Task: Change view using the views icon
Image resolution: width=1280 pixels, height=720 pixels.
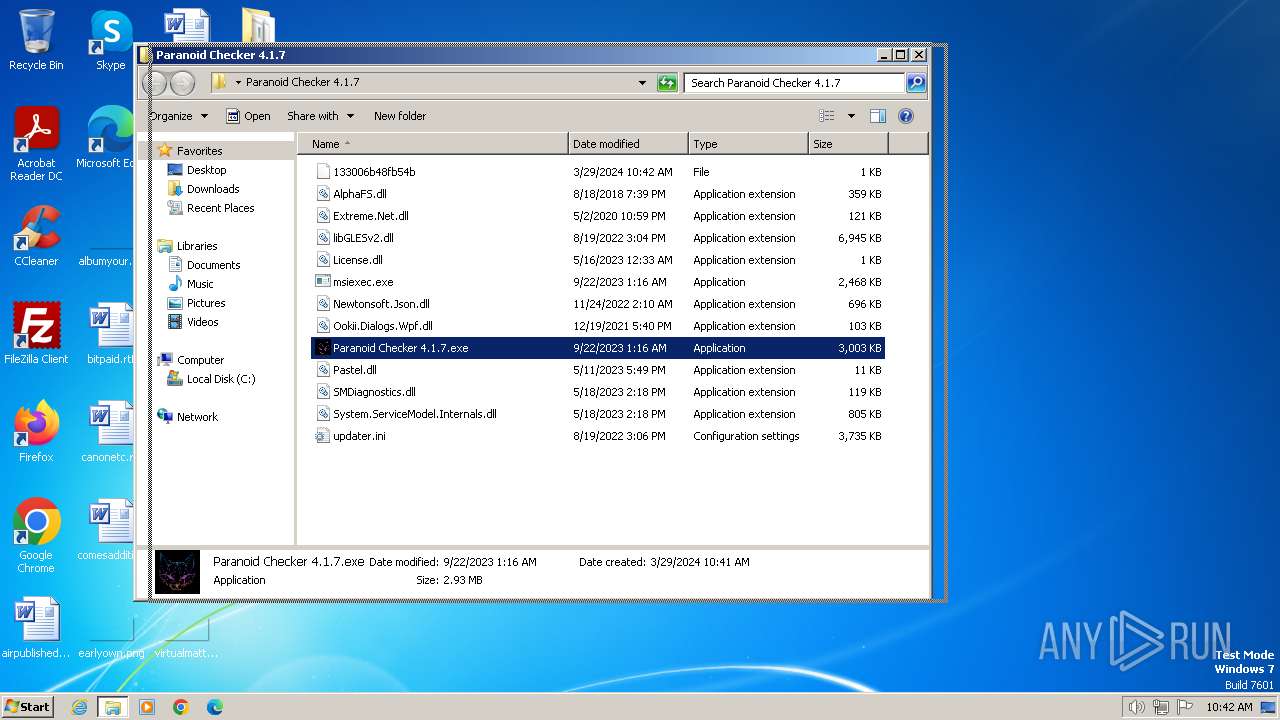Action: coord(827,116)
